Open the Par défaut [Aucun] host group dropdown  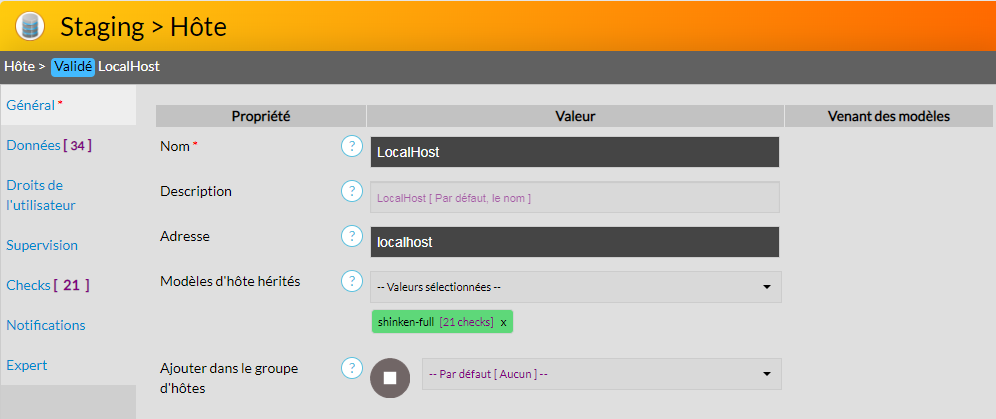point(601,374)
